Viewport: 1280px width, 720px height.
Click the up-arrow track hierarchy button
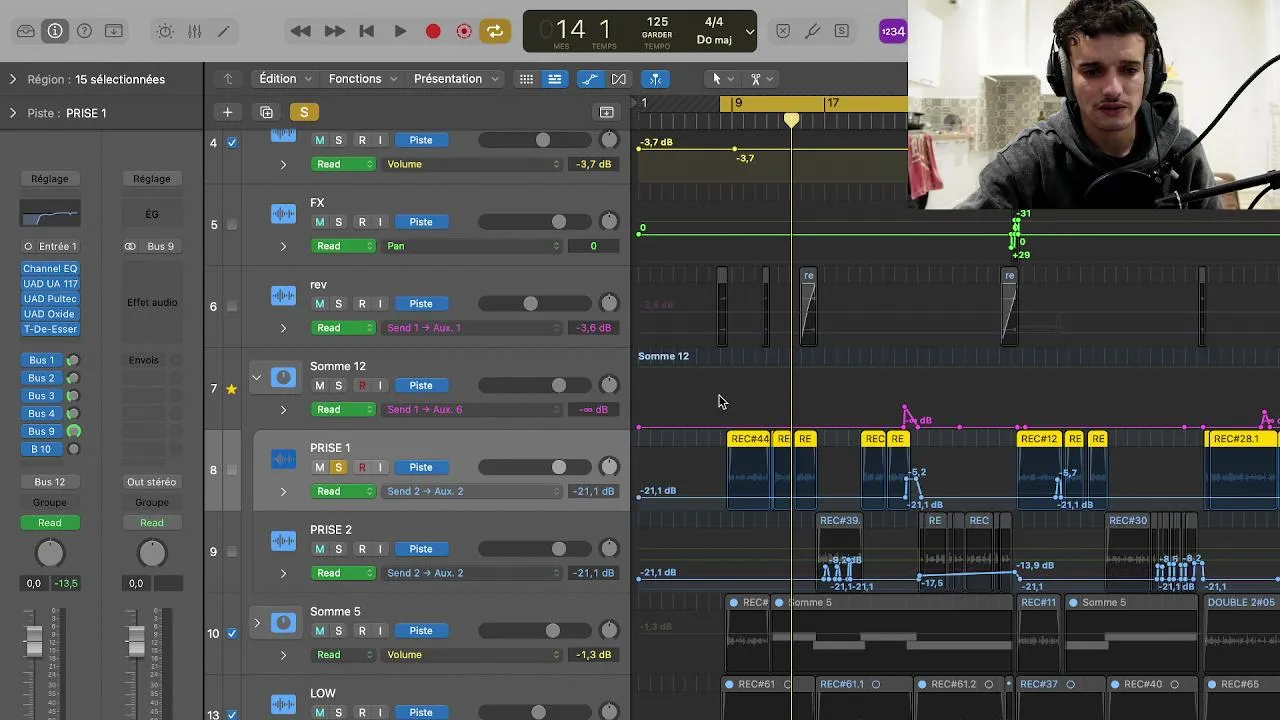click(x=228, y=79)
